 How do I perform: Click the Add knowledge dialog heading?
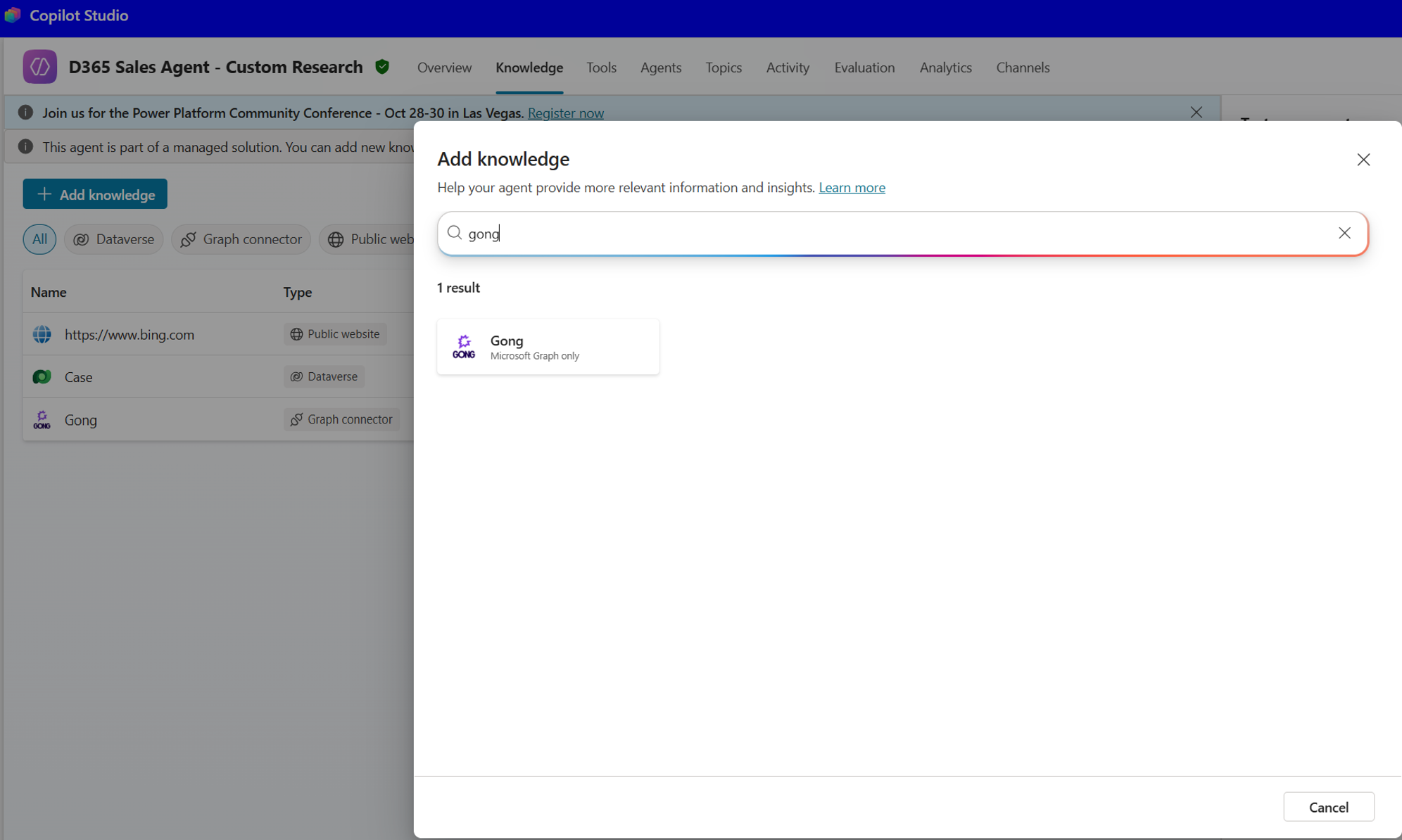tap(503, 159)
